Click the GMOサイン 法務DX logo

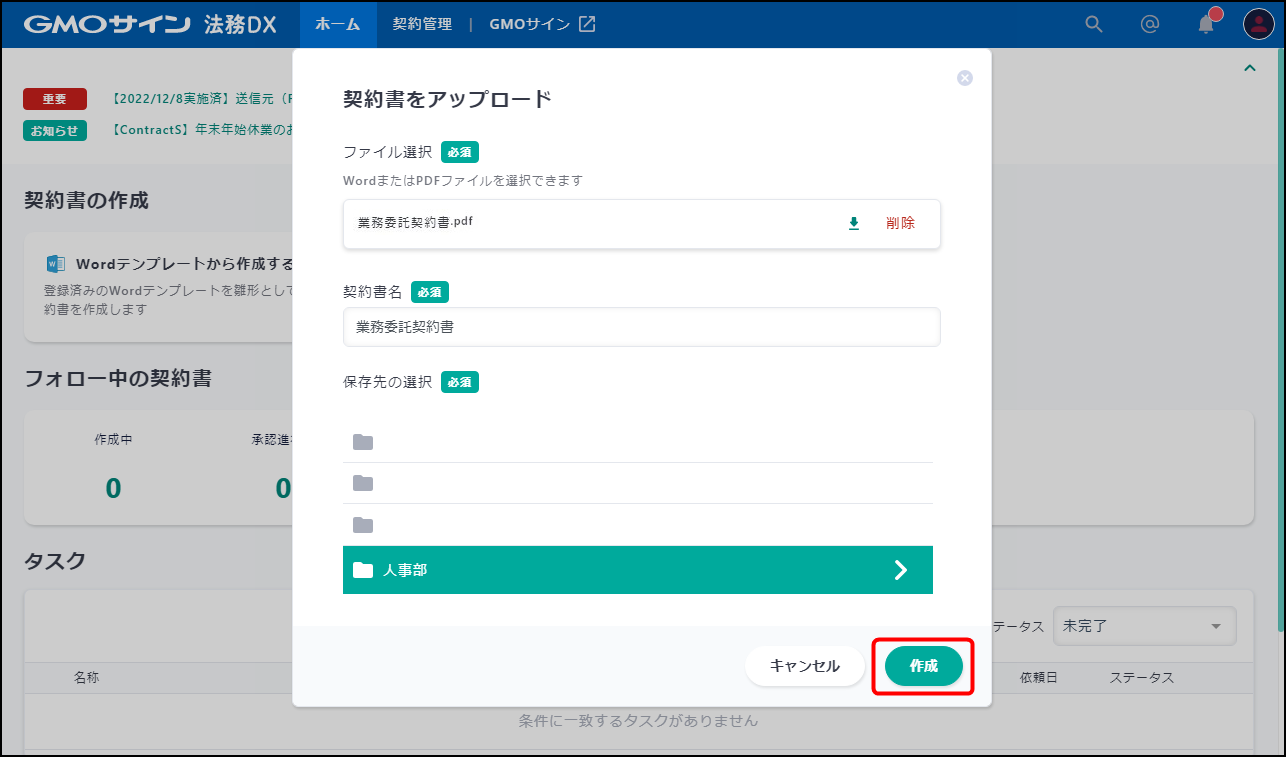[x=150, y=24]
